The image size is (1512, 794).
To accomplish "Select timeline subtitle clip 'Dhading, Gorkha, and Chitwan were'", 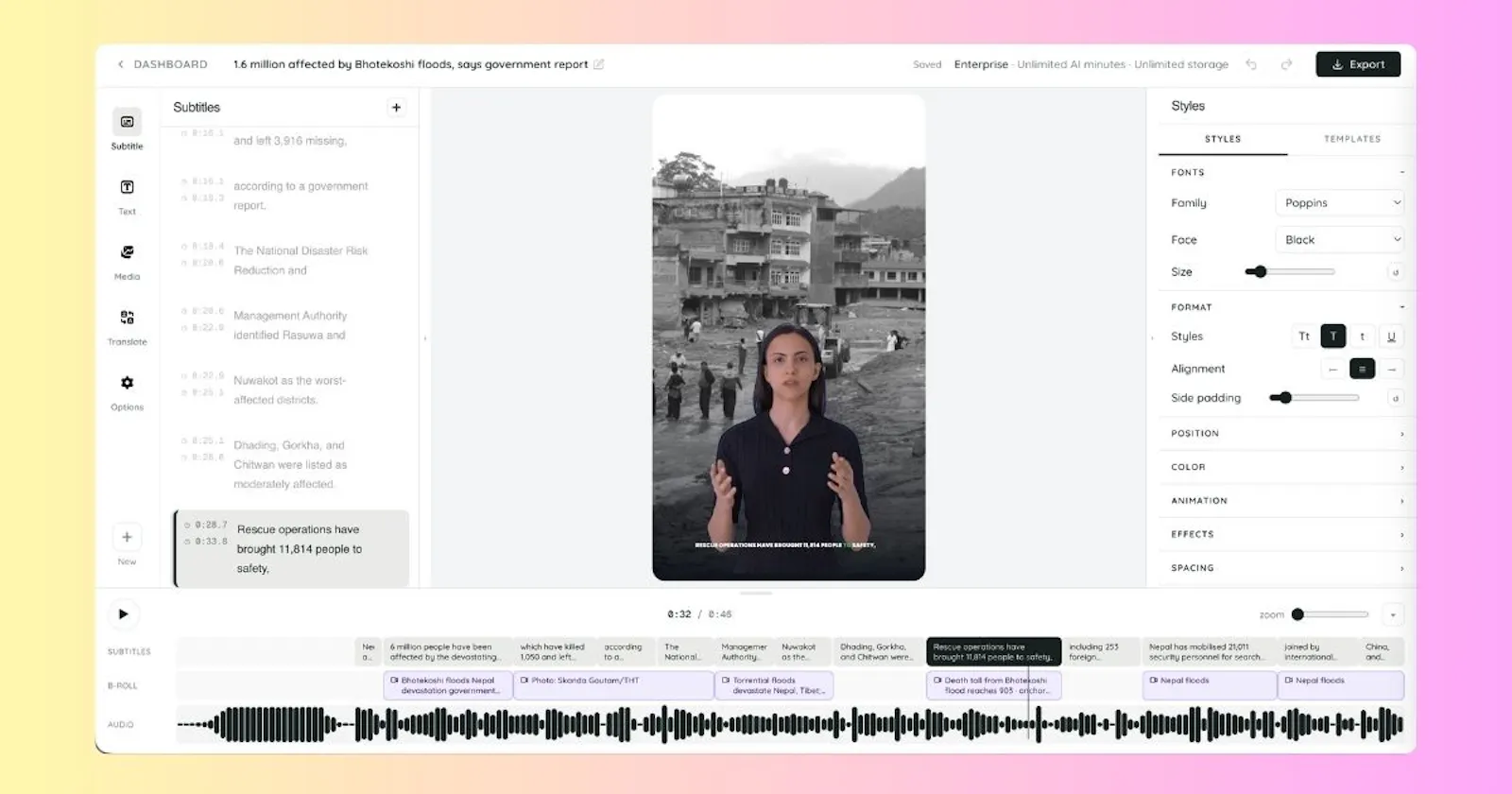I will [x=878, y=652].
